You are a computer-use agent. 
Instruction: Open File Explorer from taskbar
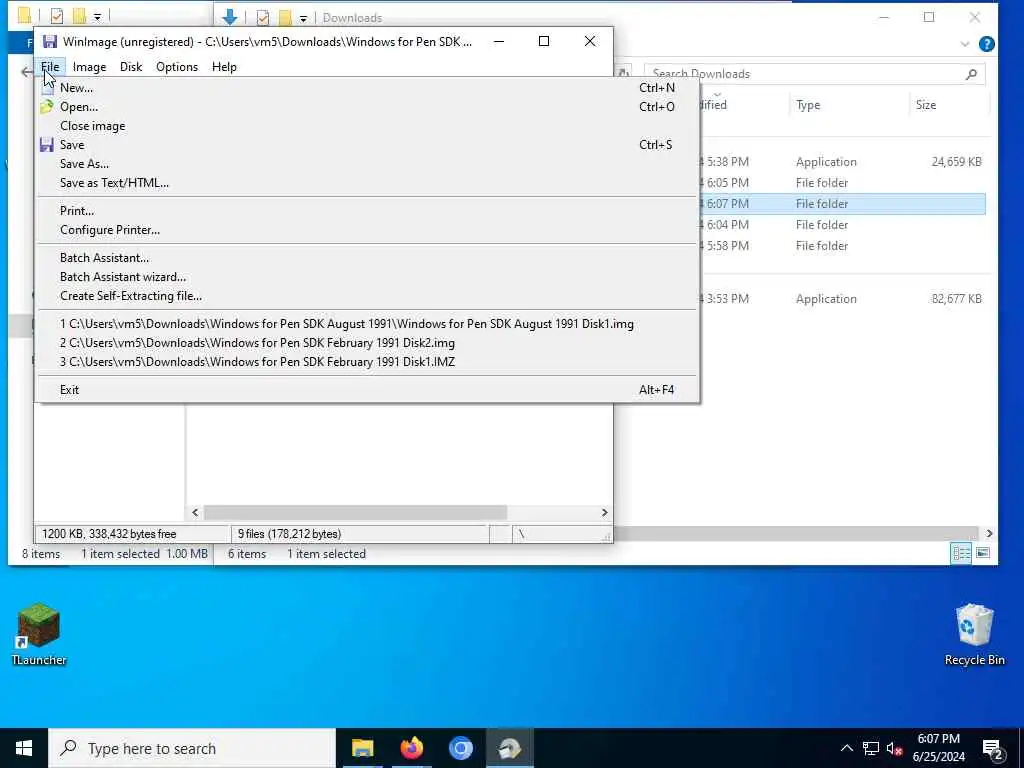362,748
